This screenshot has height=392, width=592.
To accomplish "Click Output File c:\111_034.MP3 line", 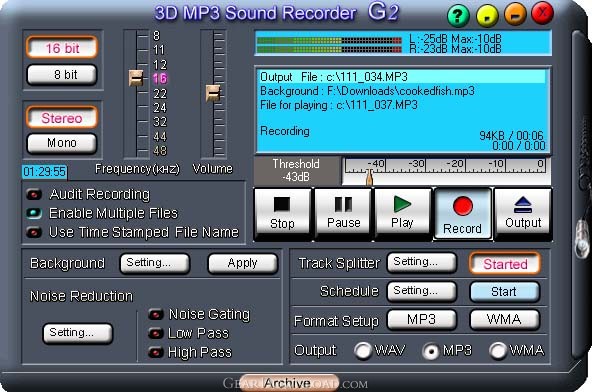I will point(402,77).
